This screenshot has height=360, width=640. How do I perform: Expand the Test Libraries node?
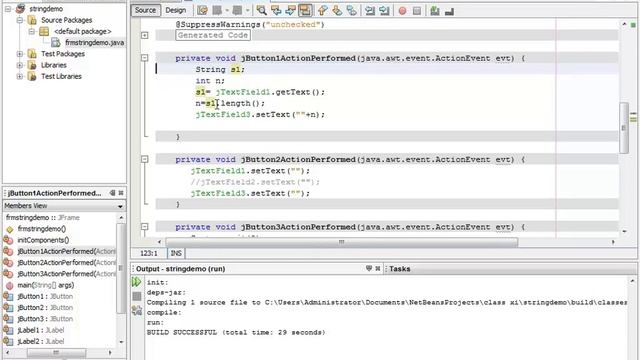click(x=20, y=76)
